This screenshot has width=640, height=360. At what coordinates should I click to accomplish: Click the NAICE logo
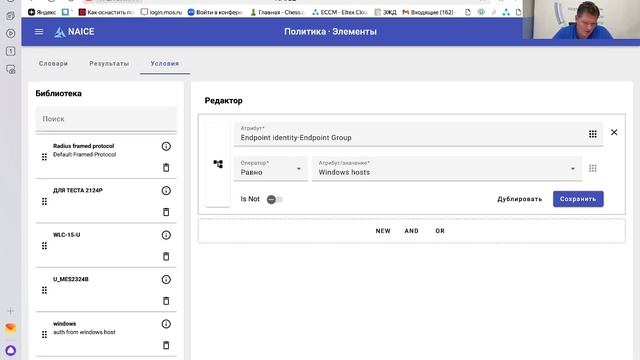coord(74,32)
